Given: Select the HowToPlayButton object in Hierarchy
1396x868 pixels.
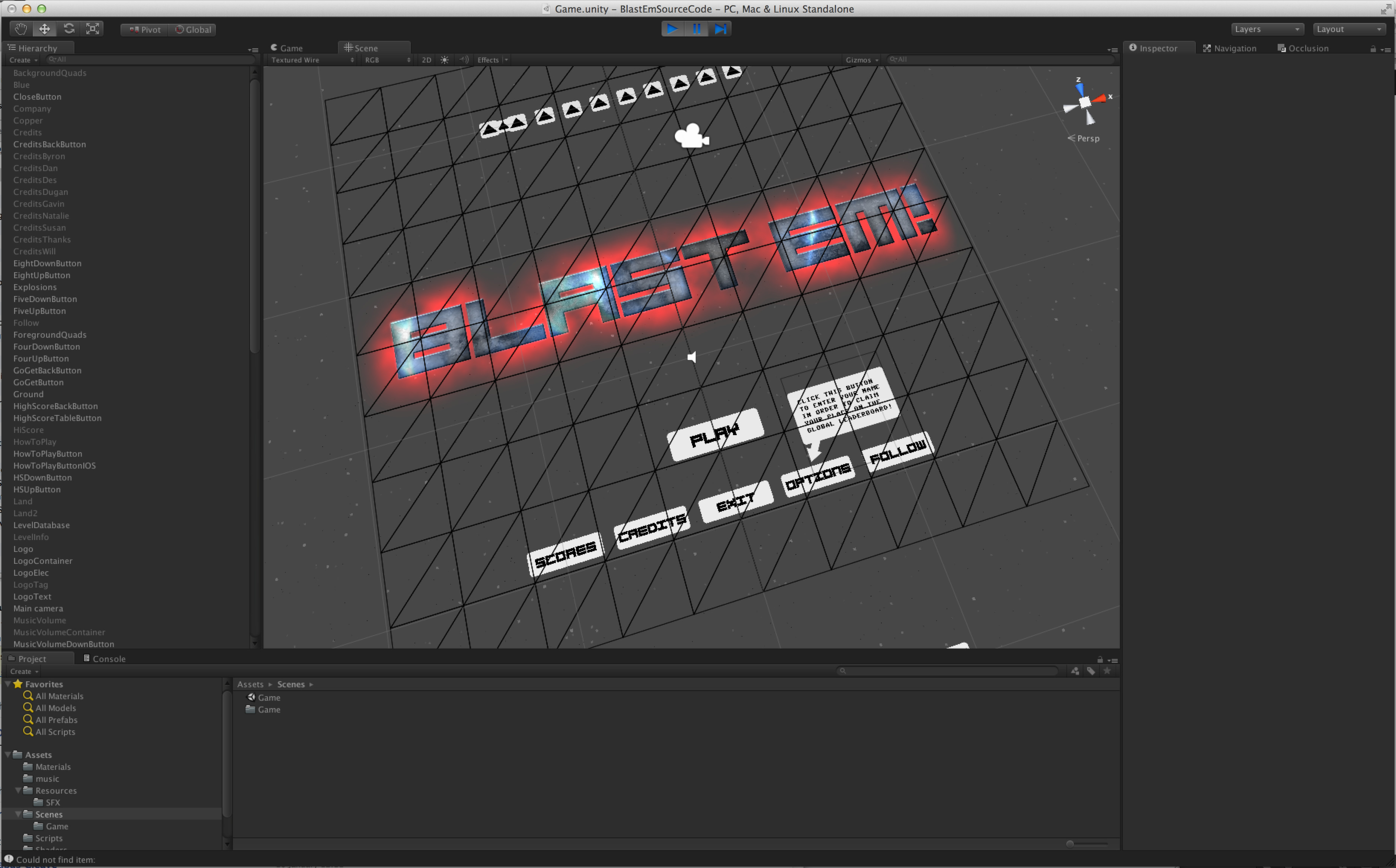Looking at the screenshot, I should point(48,453).
